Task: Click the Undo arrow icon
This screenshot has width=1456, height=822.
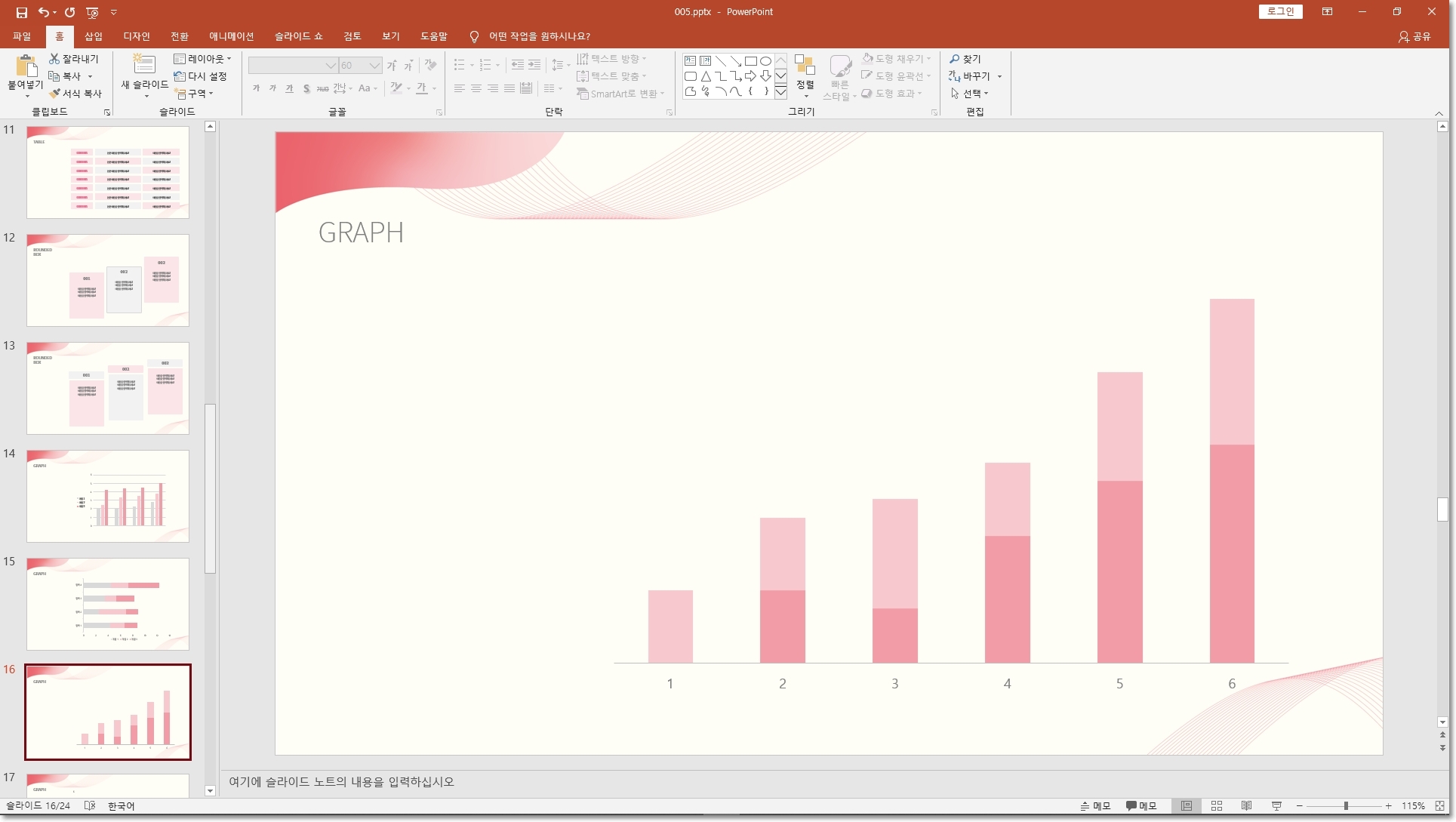Action: click(44, 12)
